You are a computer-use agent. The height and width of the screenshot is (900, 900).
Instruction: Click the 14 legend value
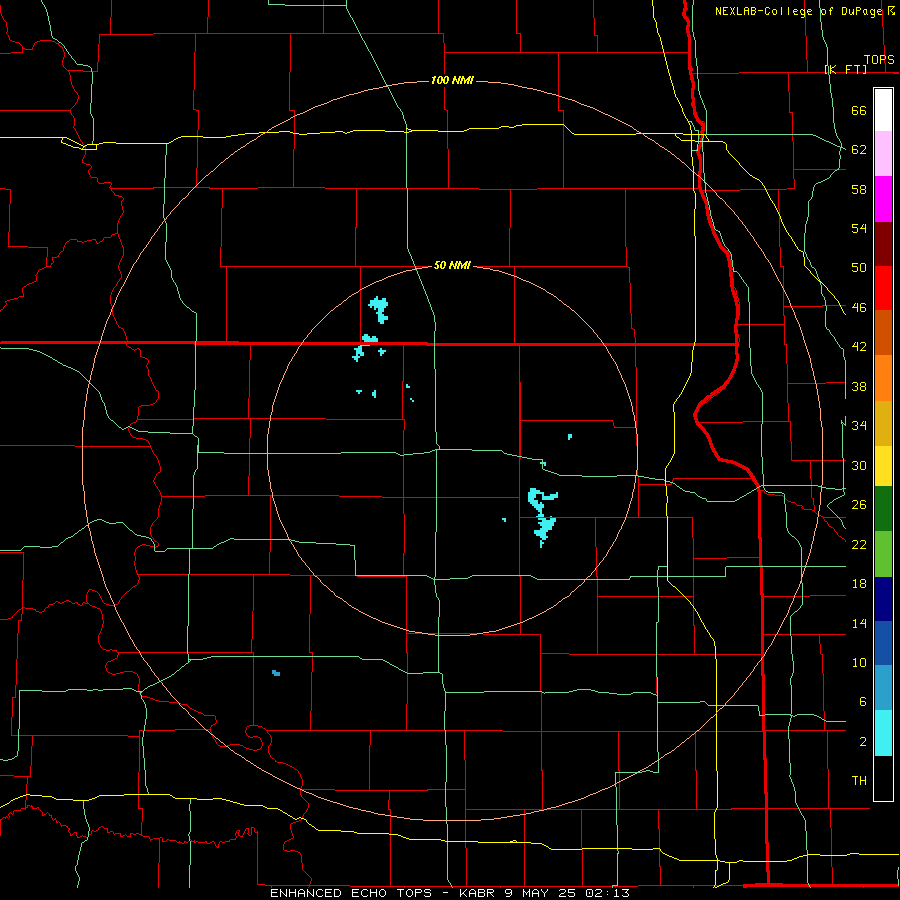point(859,623)
